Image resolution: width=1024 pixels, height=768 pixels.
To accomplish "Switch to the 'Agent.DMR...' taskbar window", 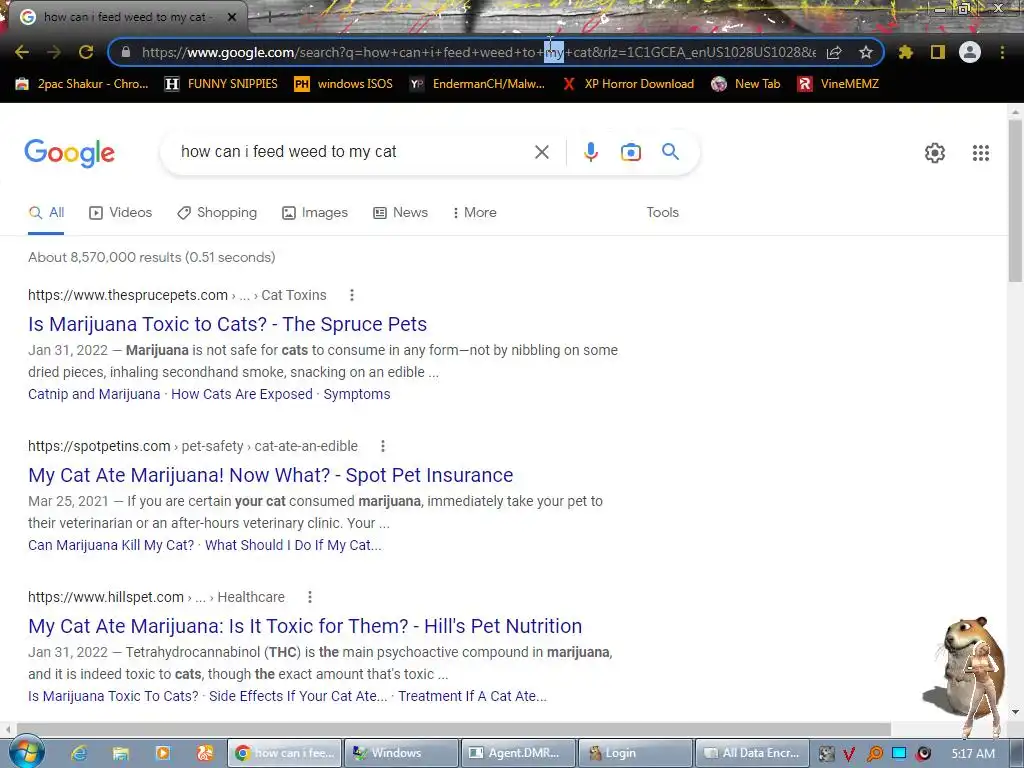I will coord(519,753).
